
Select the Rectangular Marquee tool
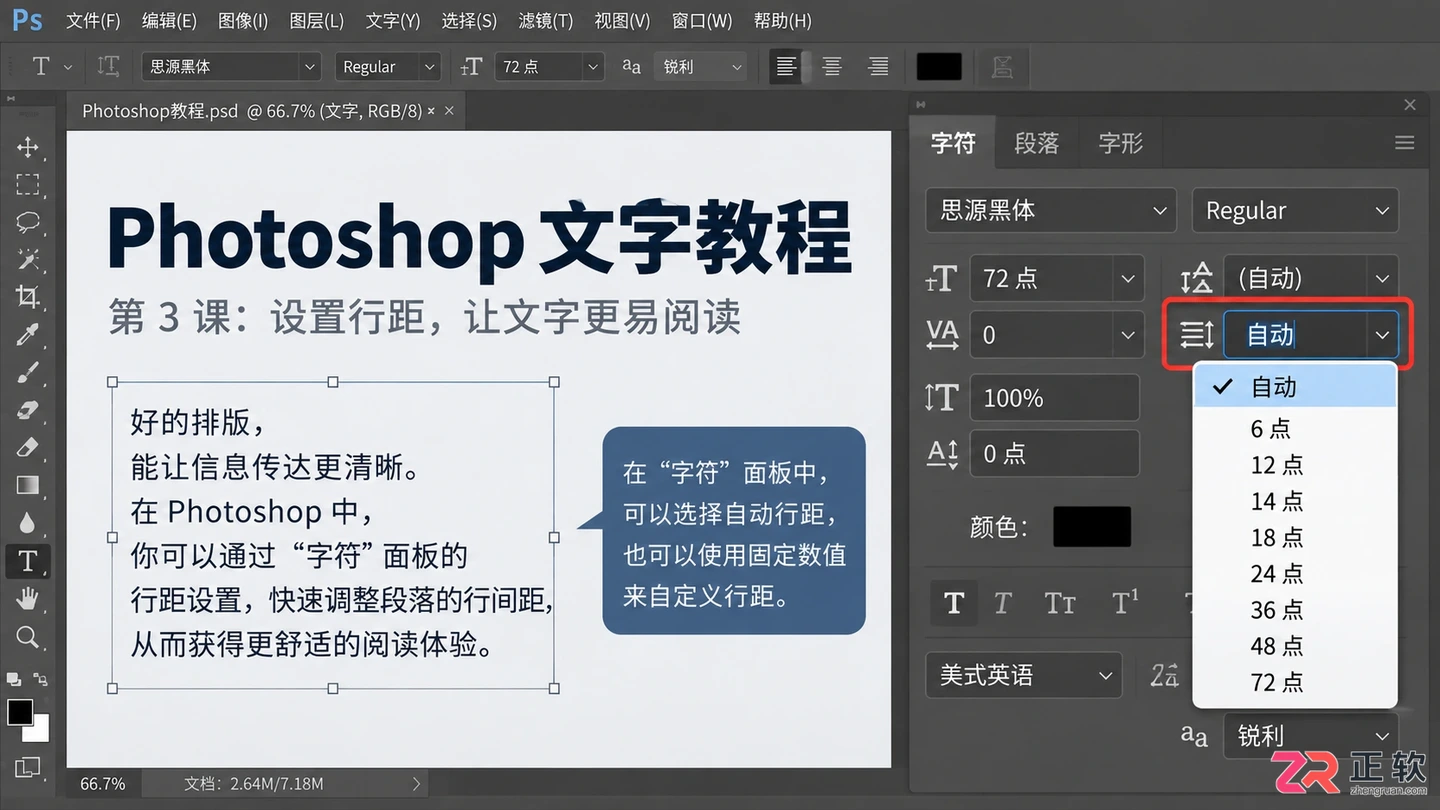27,185
